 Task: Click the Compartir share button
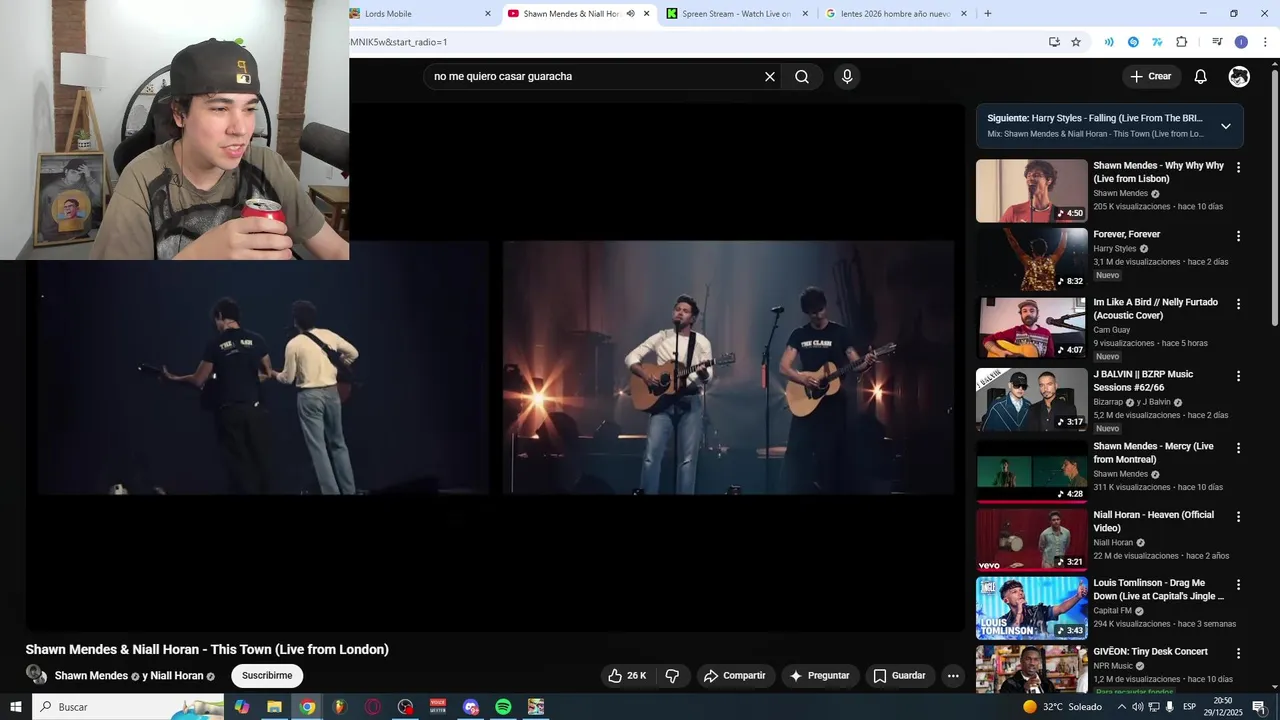pos(734,676)
